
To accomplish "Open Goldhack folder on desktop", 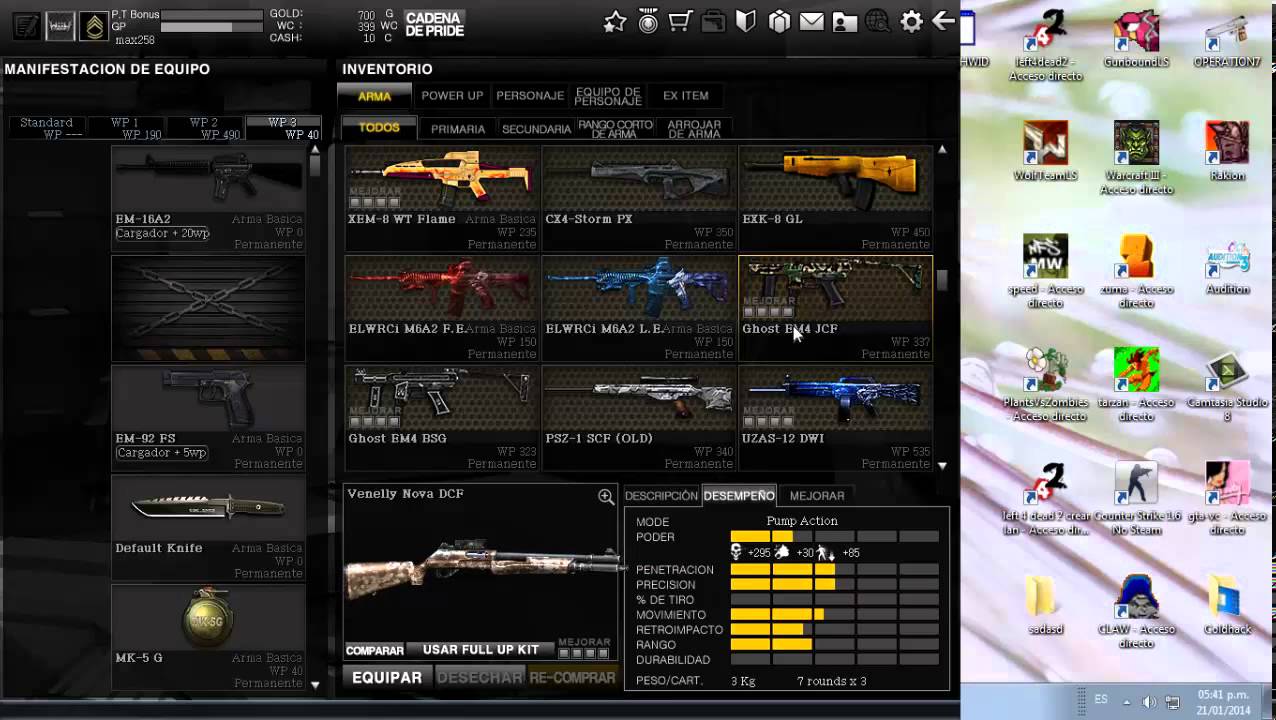I will click(x=1227, y=605).
